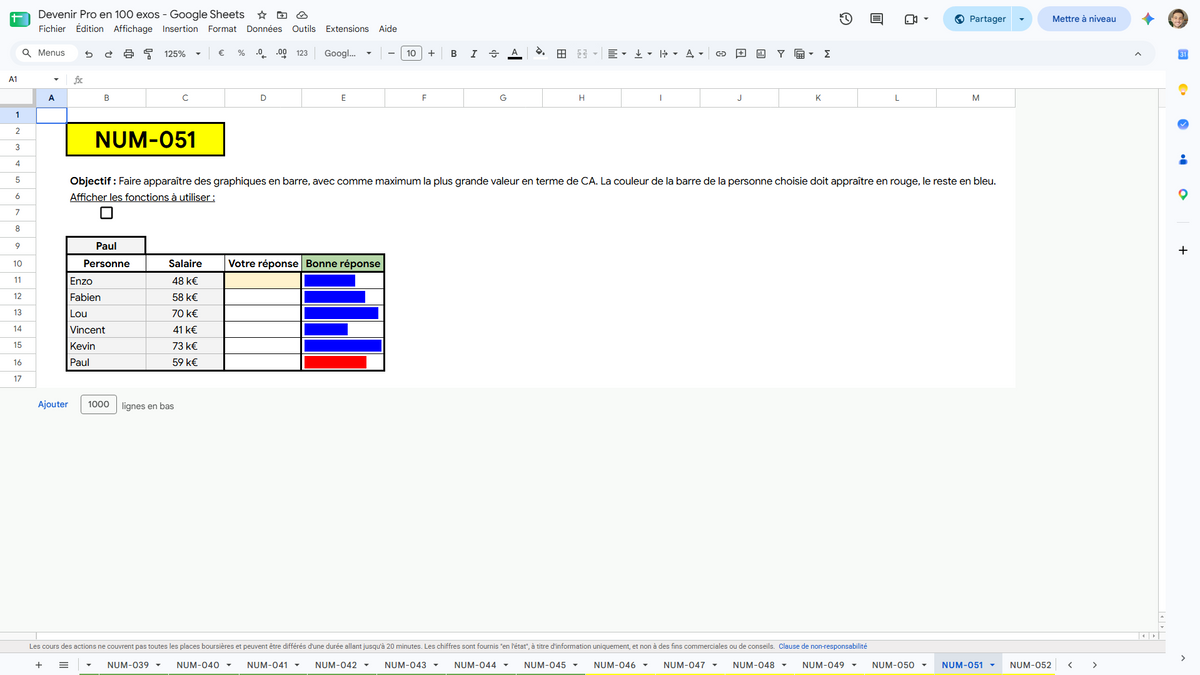The width and height of the screenshot is (1200, 675).
Task: Decrease font size with minus
Action: click(391, 54)
